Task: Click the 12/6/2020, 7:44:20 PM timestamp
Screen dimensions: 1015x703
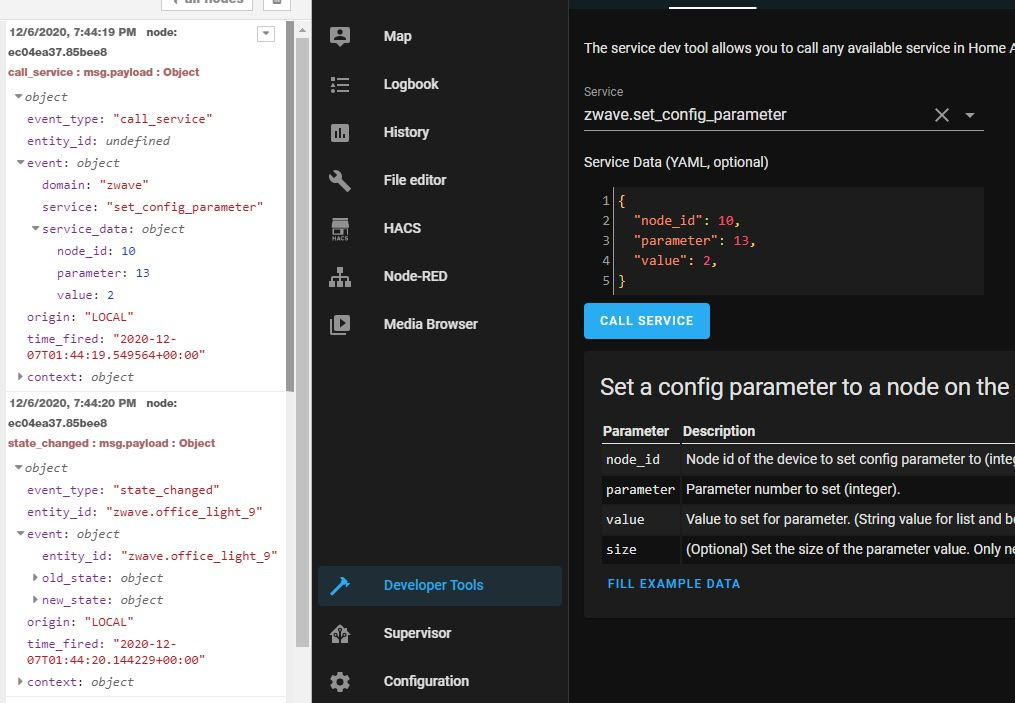Action: click(72, 403)
